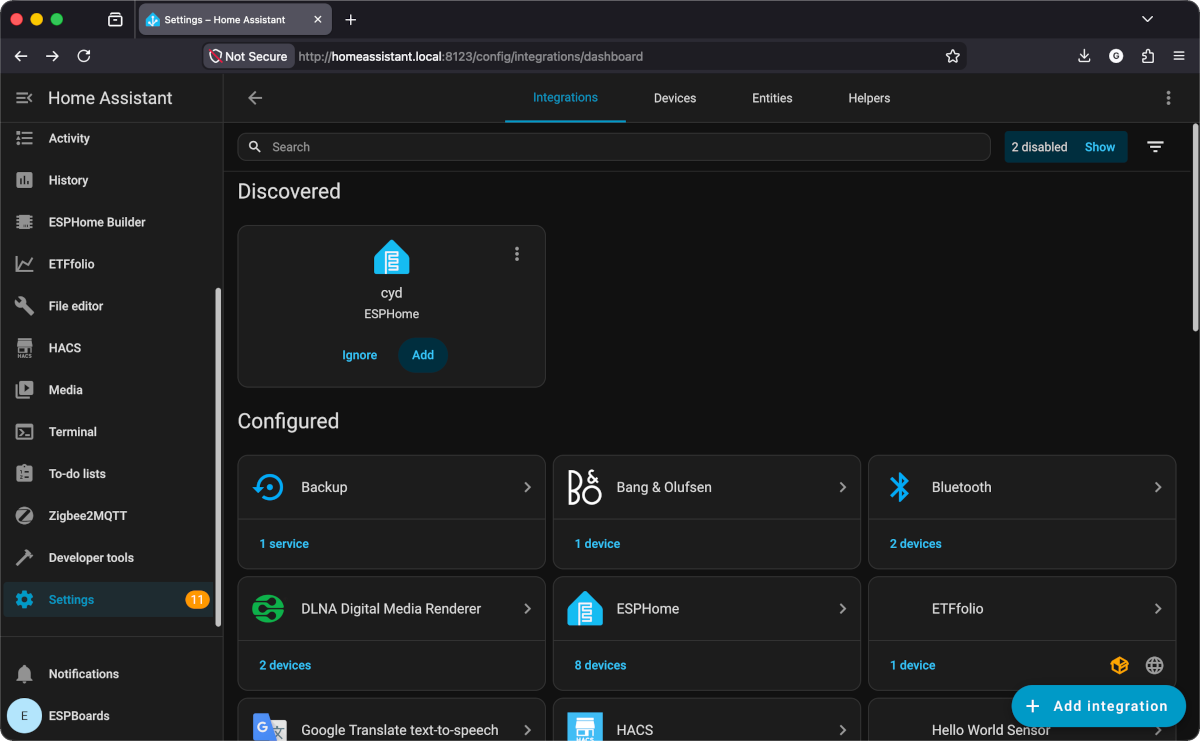Open File editor wrench icon

pos(25,306)
